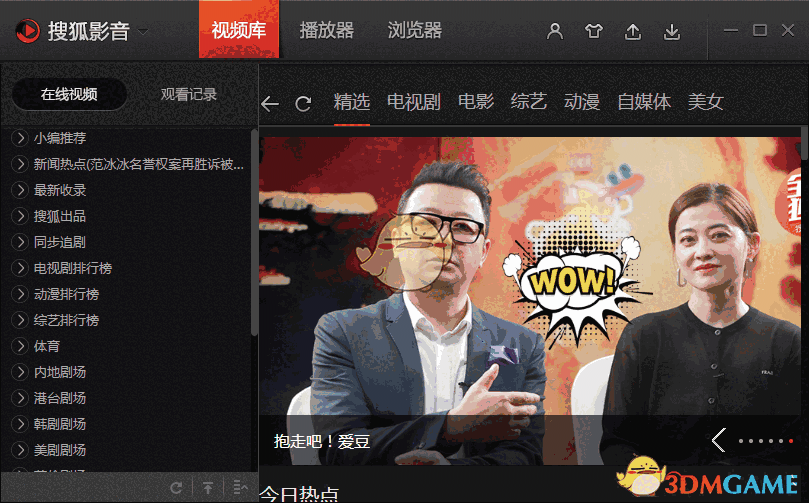Expand the 体育 arrow

click(20, 346)
